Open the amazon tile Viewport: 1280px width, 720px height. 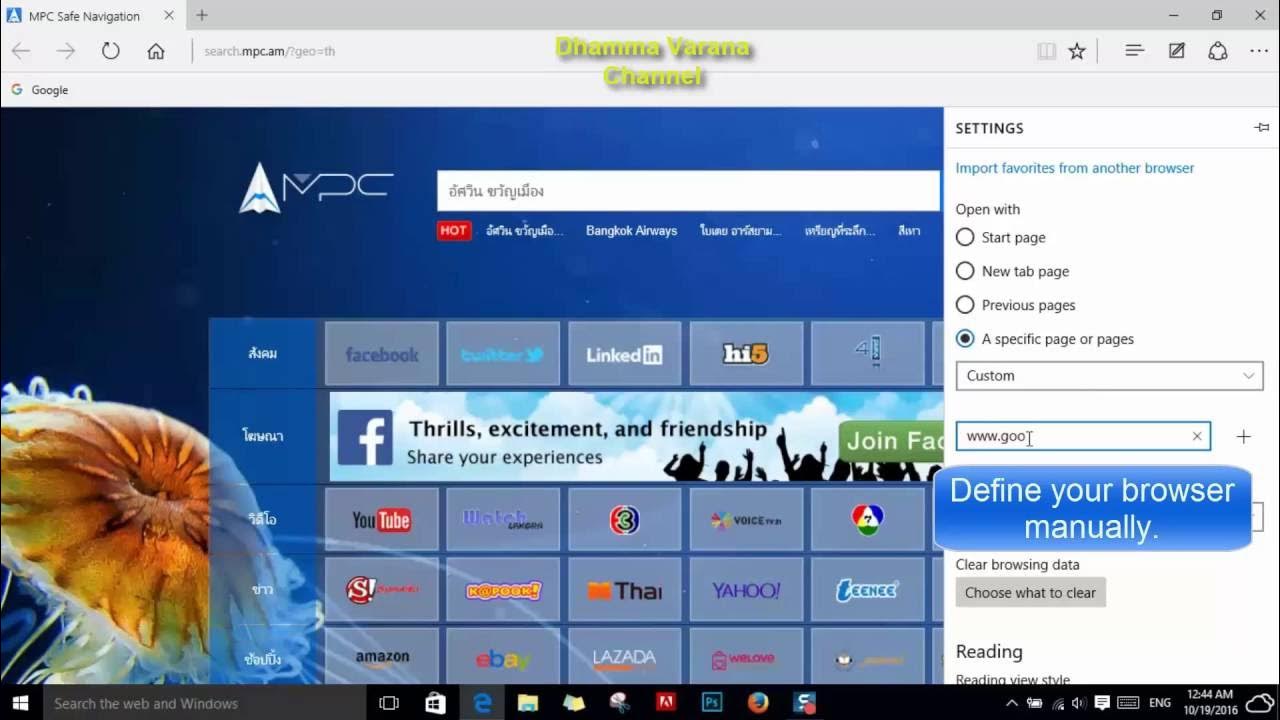point(382,657)
